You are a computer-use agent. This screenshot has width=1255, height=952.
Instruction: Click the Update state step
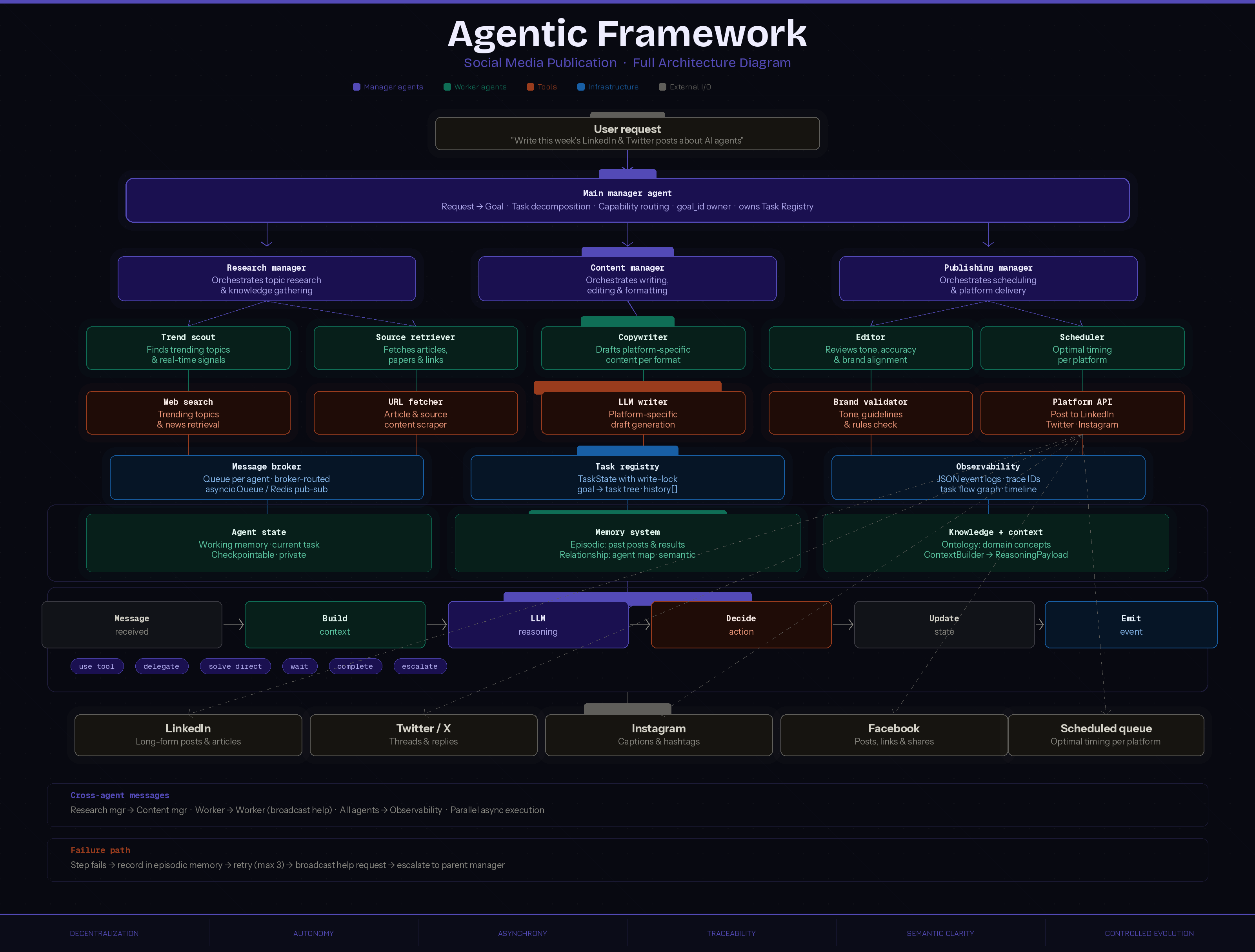[x=944, y=624]
